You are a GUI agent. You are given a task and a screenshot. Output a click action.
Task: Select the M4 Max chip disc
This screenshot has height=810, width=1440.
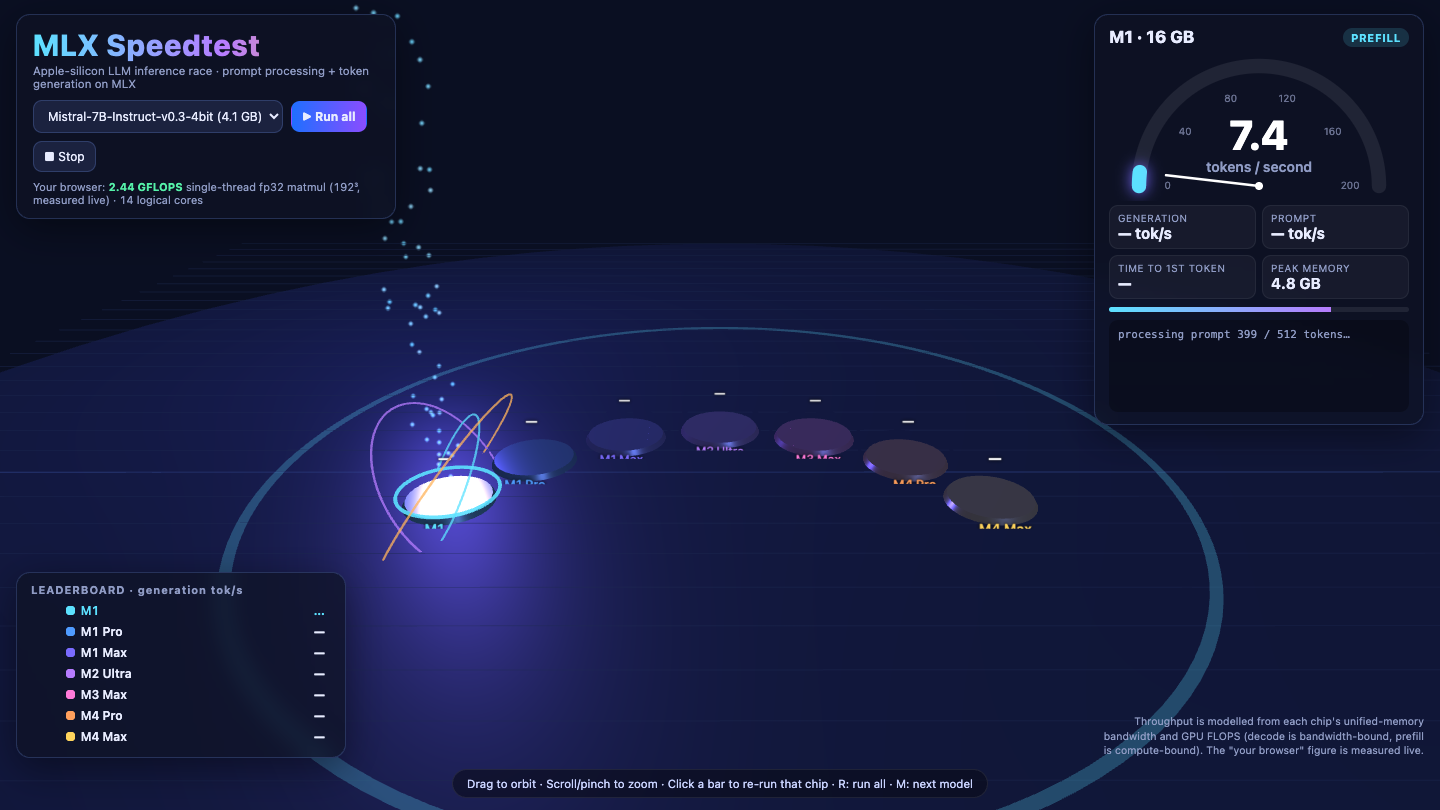click(991, 498)
